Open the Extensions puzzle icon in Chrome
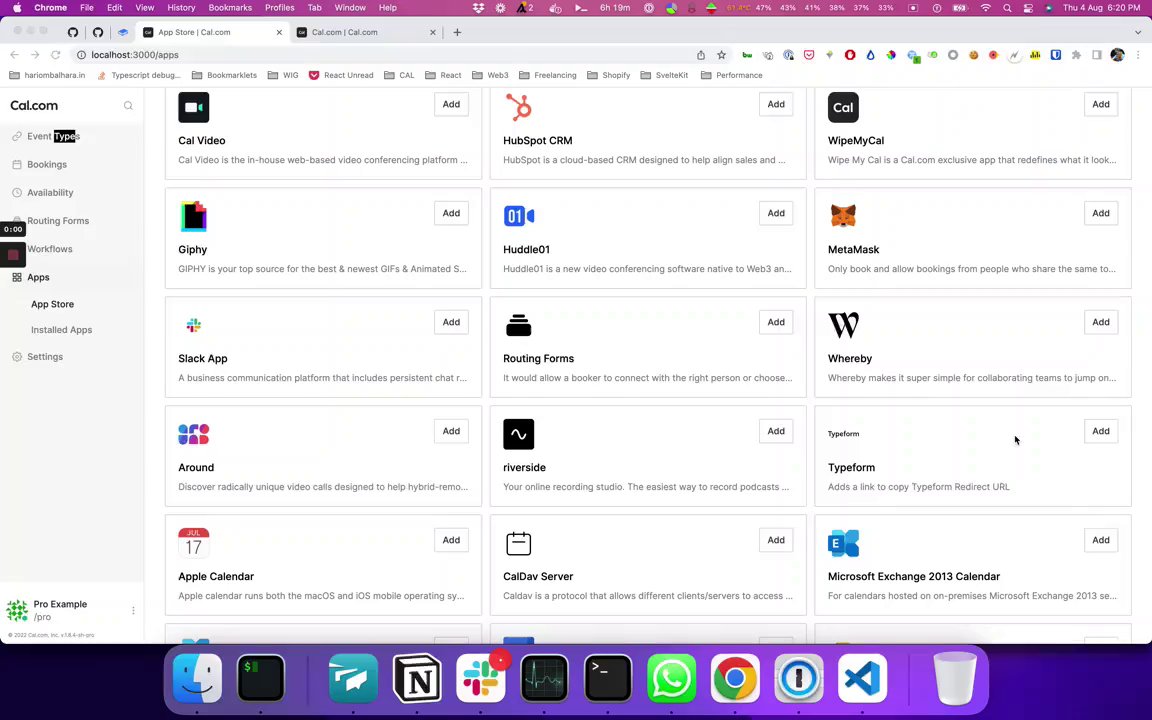 pyautogui.click(x=1076, y=55)
